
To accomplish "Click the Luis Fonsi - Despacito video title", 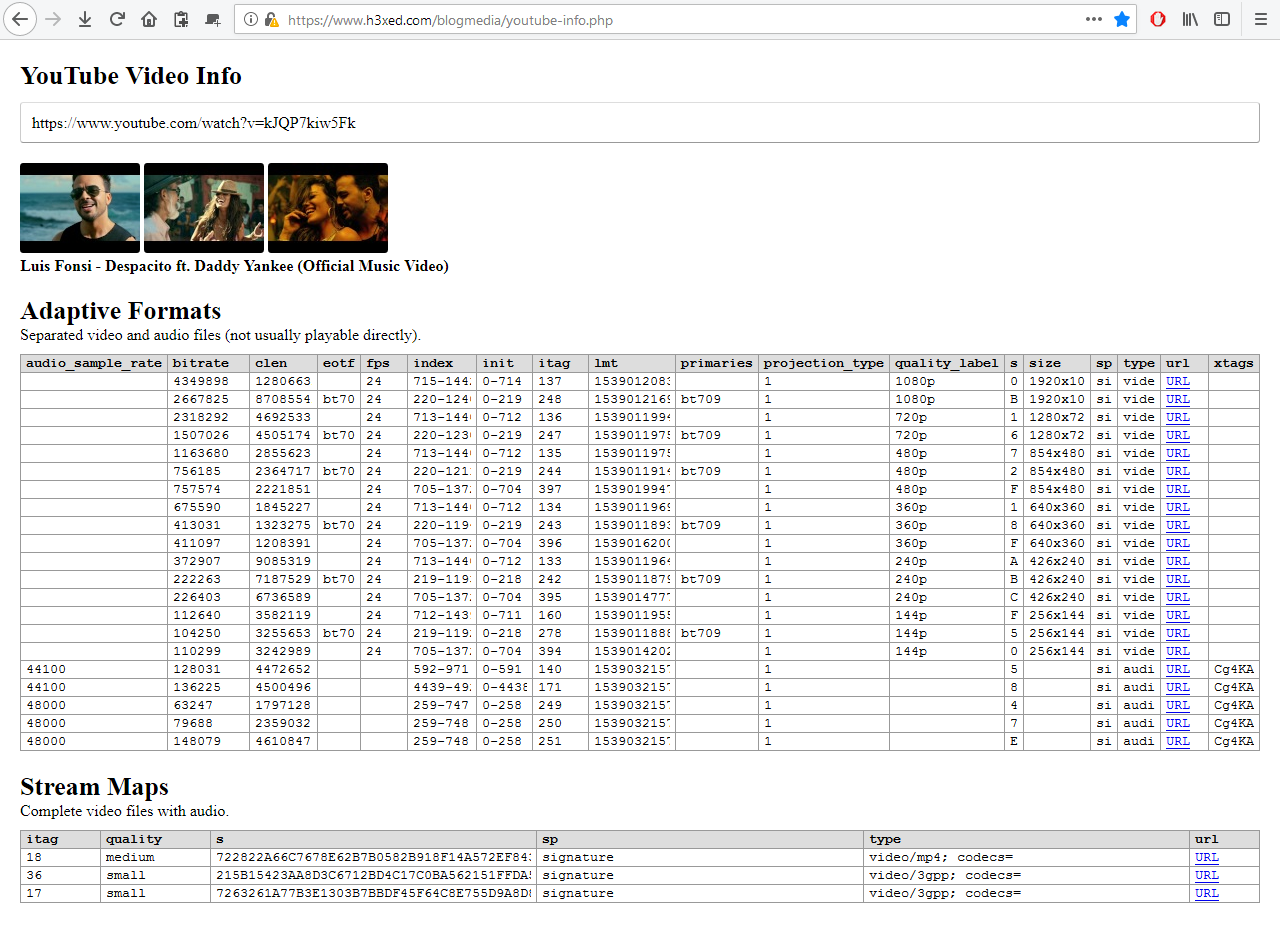I will coord(234,266).
